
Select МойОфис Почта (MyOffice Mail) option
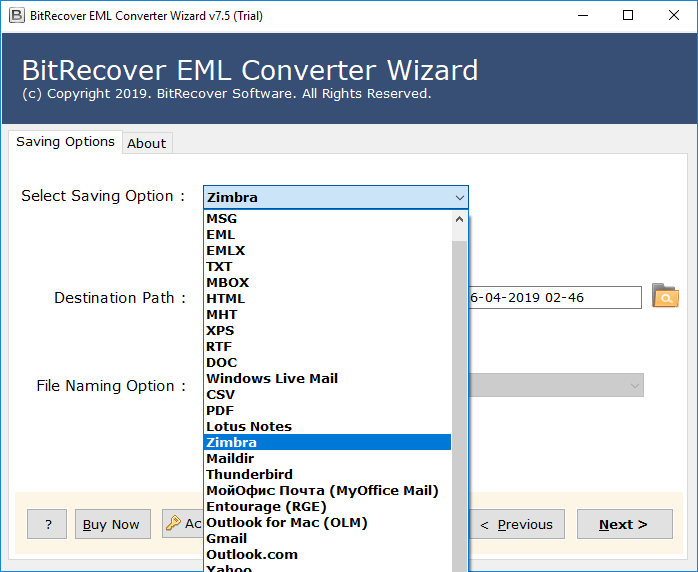(x=328, y=491)
